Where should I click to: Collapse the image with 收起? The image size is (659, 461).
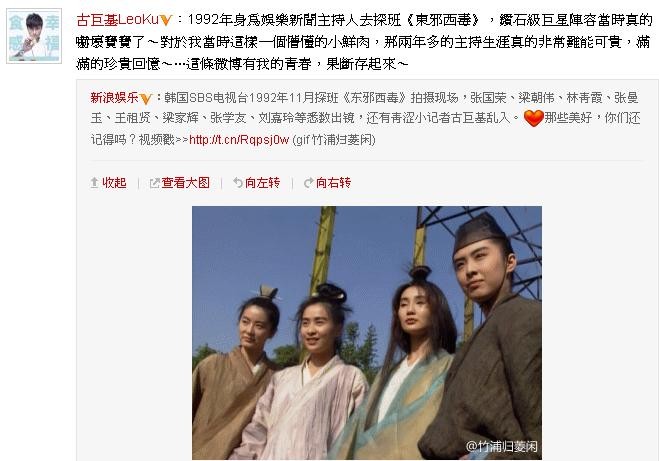[114, 183]
